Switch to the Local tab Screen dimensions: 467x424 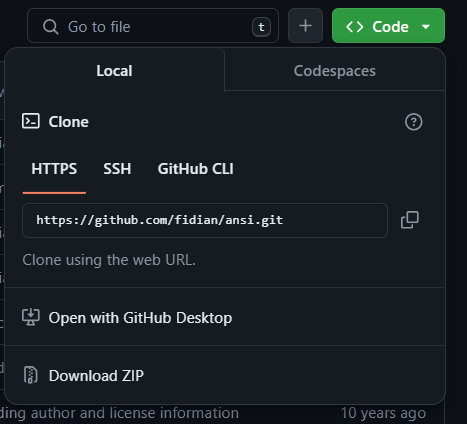[114, 71]
